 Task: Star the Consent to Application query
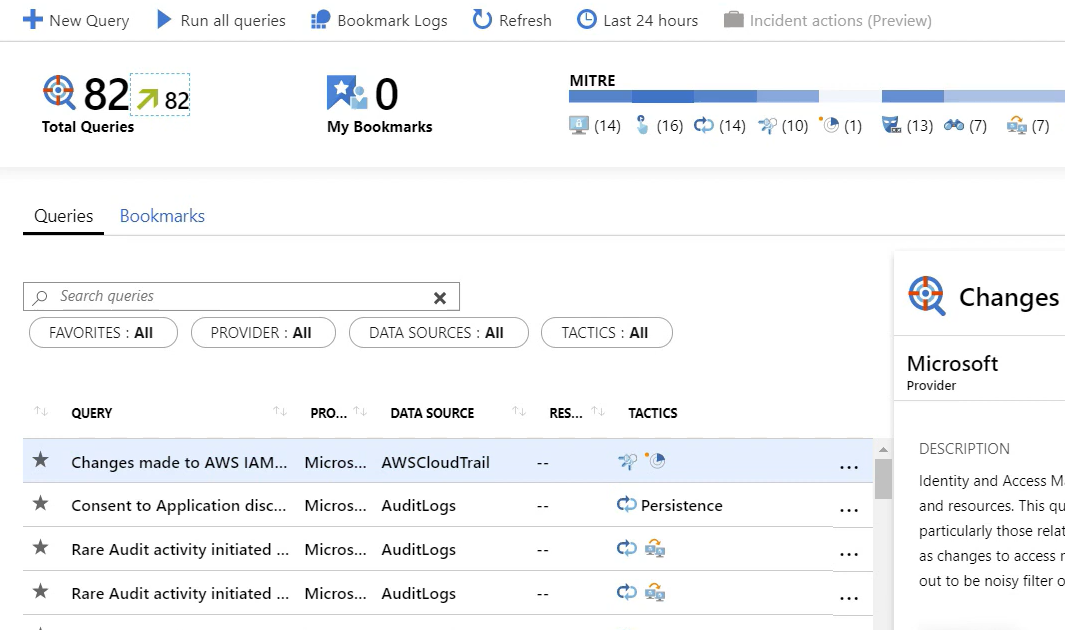[x=40, y=504]
